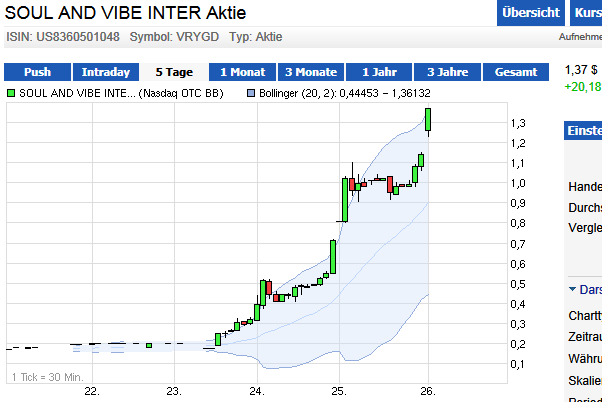Switch to the Intraday tab
Image resolution: width=602 pixels, height=402 pixels.
[x=106, y=72]
